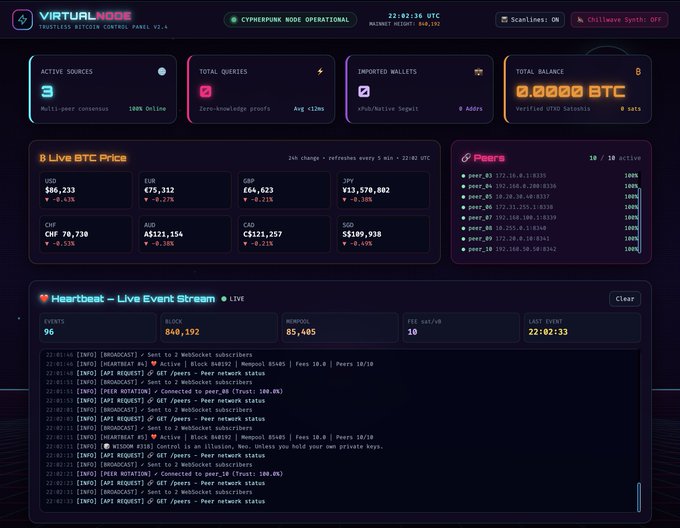Click the CHF 70,730 price
The height and width of the screenshot is (528, 680).
pos(66,234)
